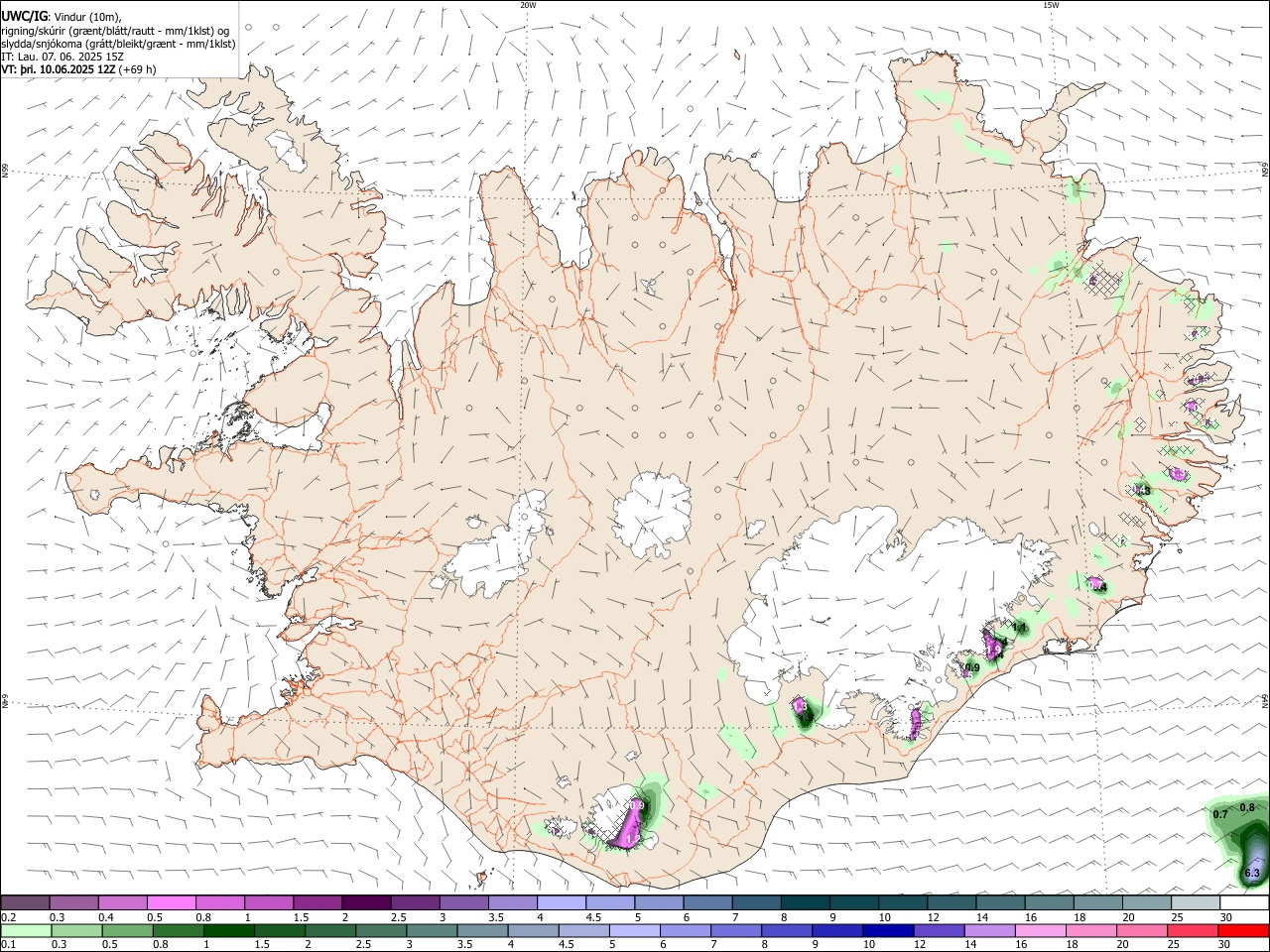Viewport: 1270px width, 952px height.
Task: Select the dark teal 8 snow scale swatch
Action: 806,902
